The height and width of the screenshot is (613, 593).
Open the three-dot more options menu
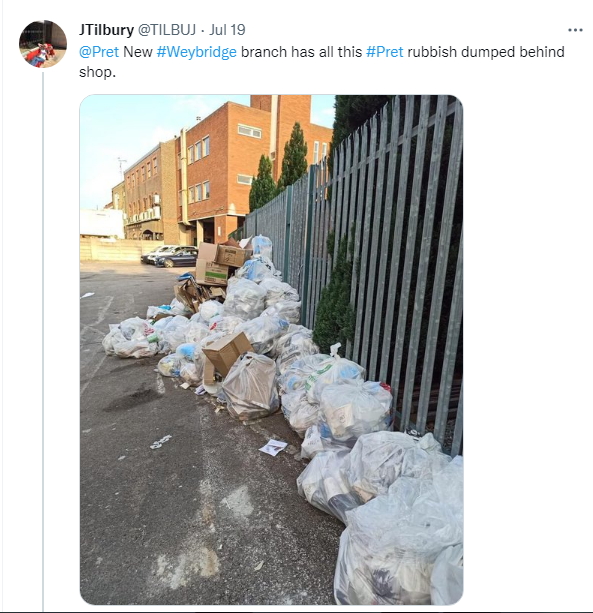point(575,30)
